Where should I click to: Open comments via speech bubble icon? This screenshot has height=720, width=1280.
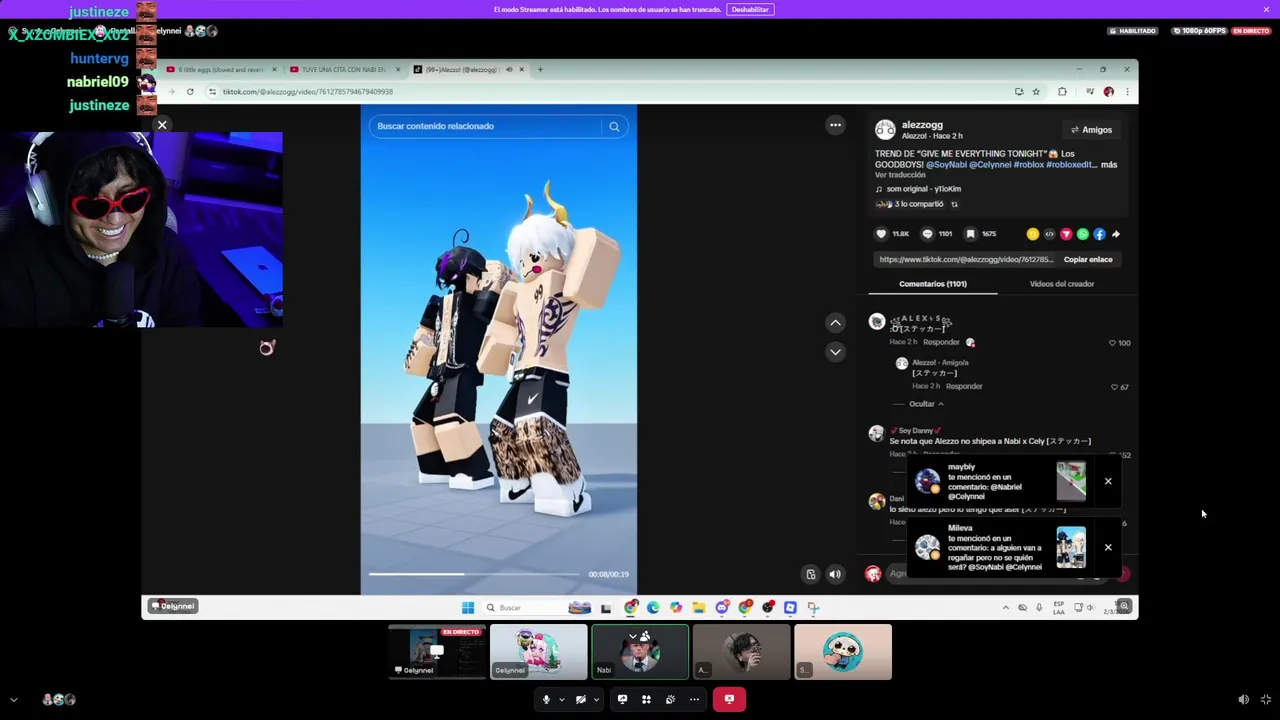pyautogui.click(x=927, y=234)
